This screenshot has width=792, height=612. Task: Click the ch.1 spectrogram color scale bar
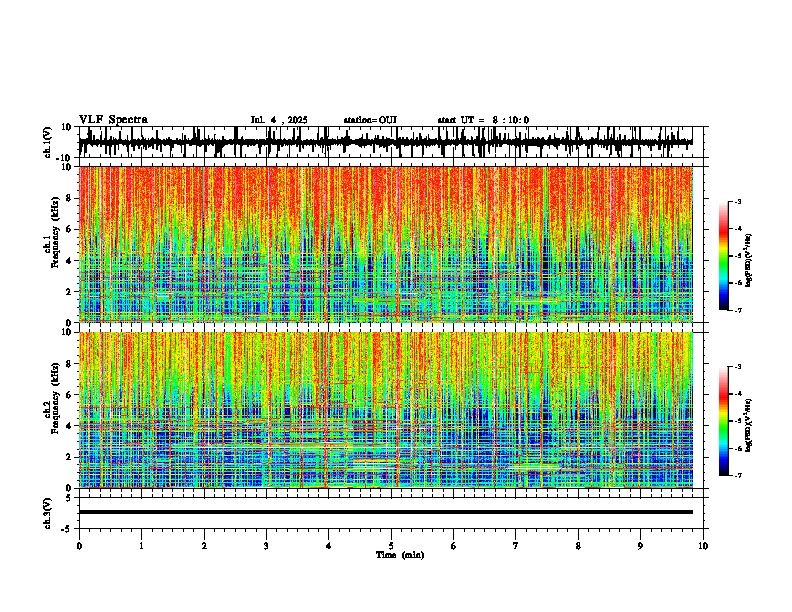coord(723,256)
